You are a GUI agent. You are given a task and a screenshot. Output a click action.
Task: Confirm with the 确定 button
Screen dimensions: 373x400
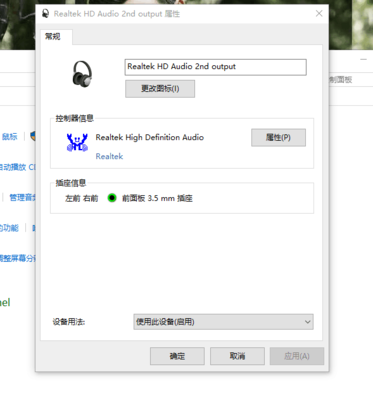point(177,356)
